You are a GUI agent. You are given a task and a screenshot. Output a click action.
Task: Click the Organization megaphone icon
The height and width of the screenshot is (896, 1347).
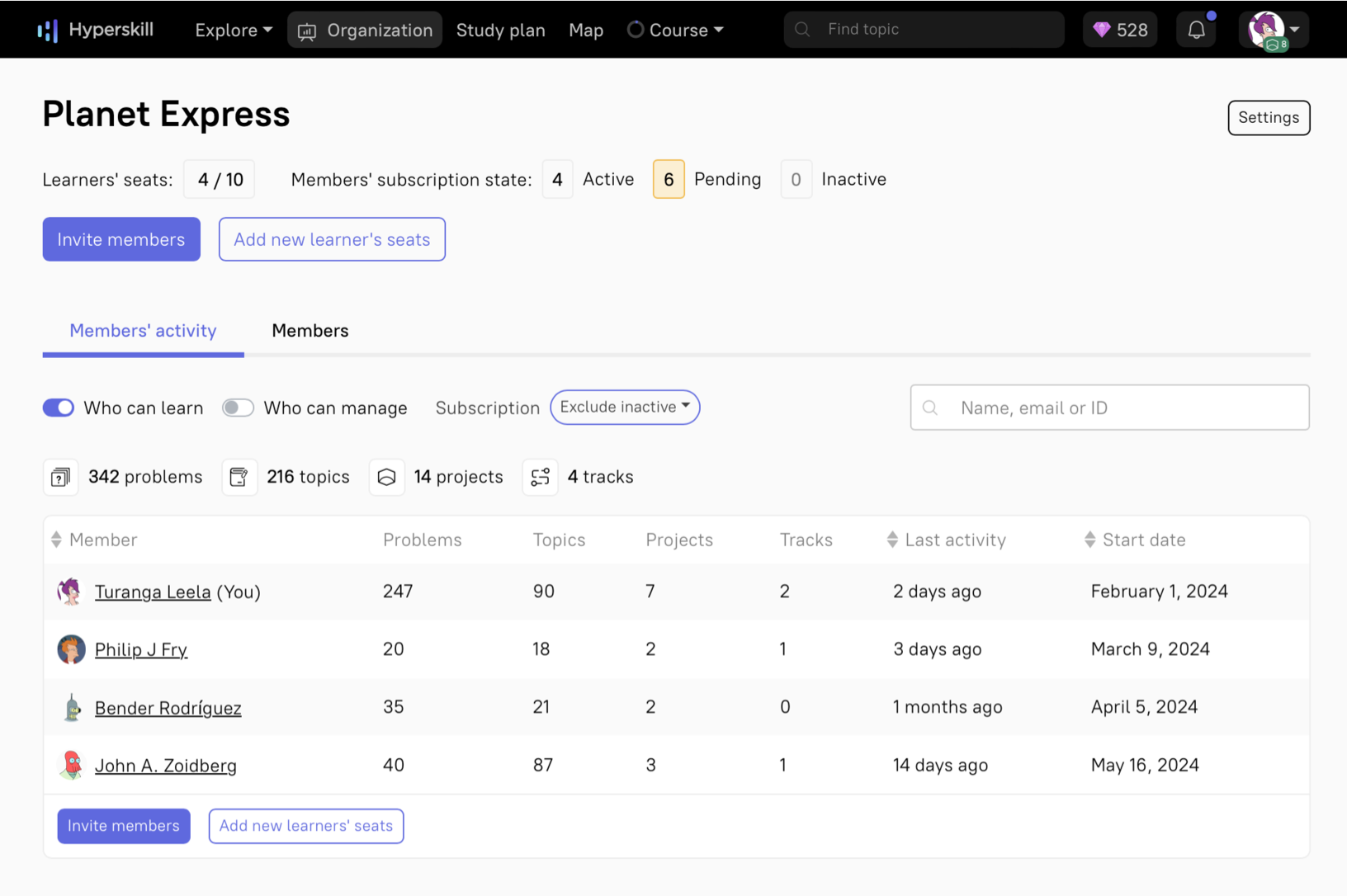(307, 30)
